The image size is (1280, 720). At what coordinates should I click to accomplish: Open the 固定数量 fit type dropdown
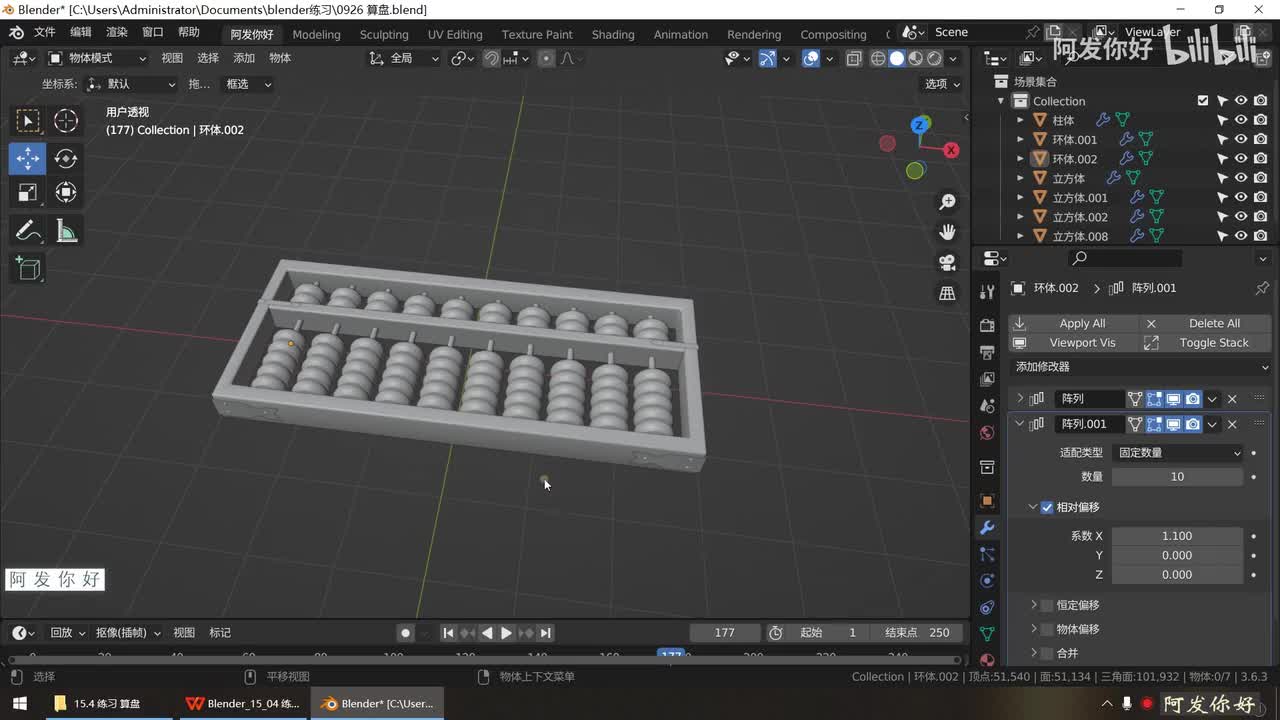(1177, 453)
